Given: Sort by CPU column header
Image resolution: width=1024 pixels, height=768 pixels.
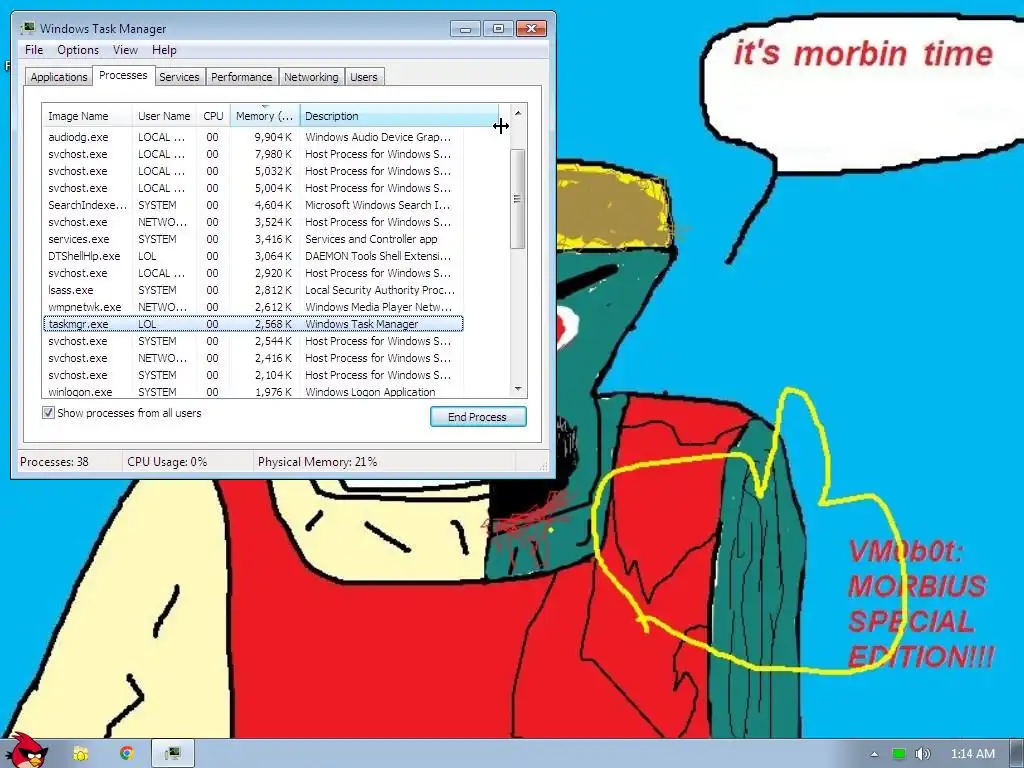Looking at the screenshot, I should point(213,116).
